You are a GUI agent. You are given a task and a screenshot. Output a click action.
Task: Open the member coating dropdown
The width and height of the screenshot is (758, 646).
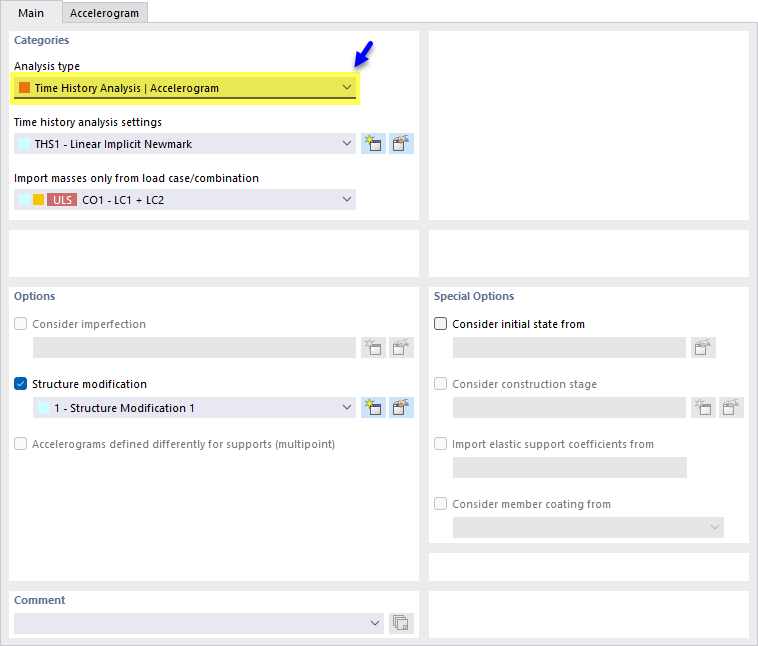point(588,527)
